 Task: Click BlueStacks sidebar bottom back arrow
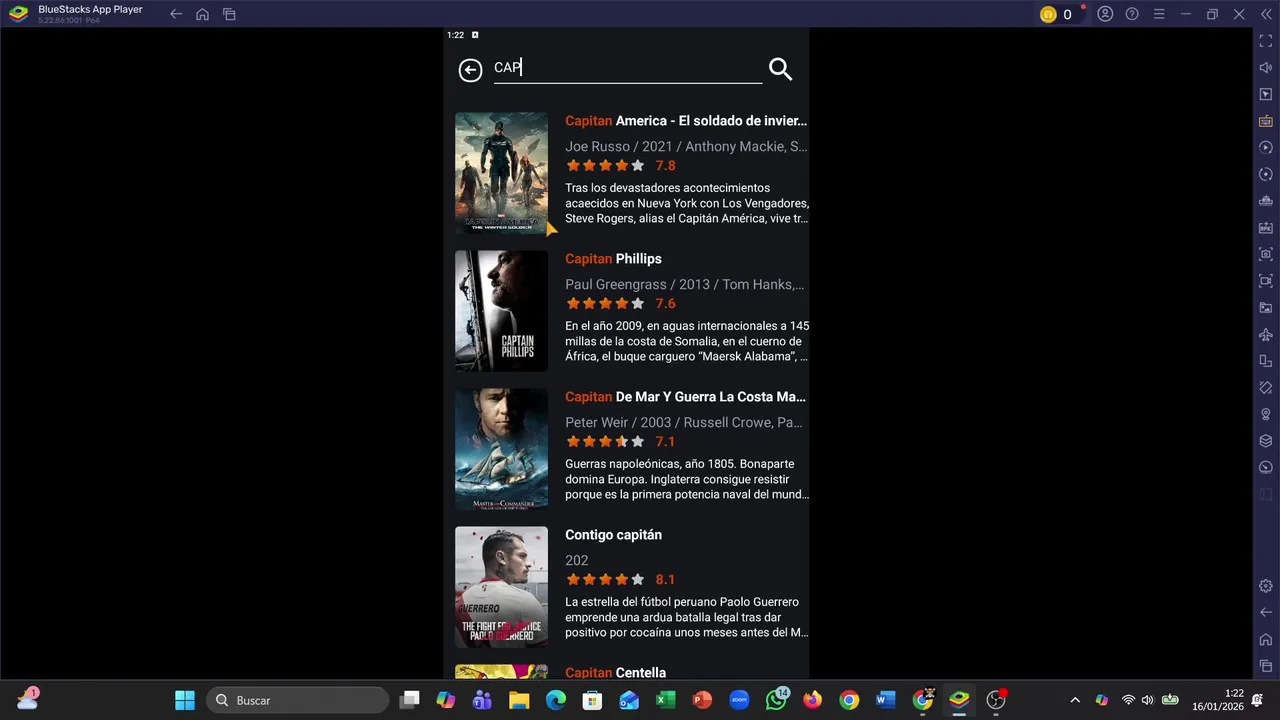(1266, 612)
